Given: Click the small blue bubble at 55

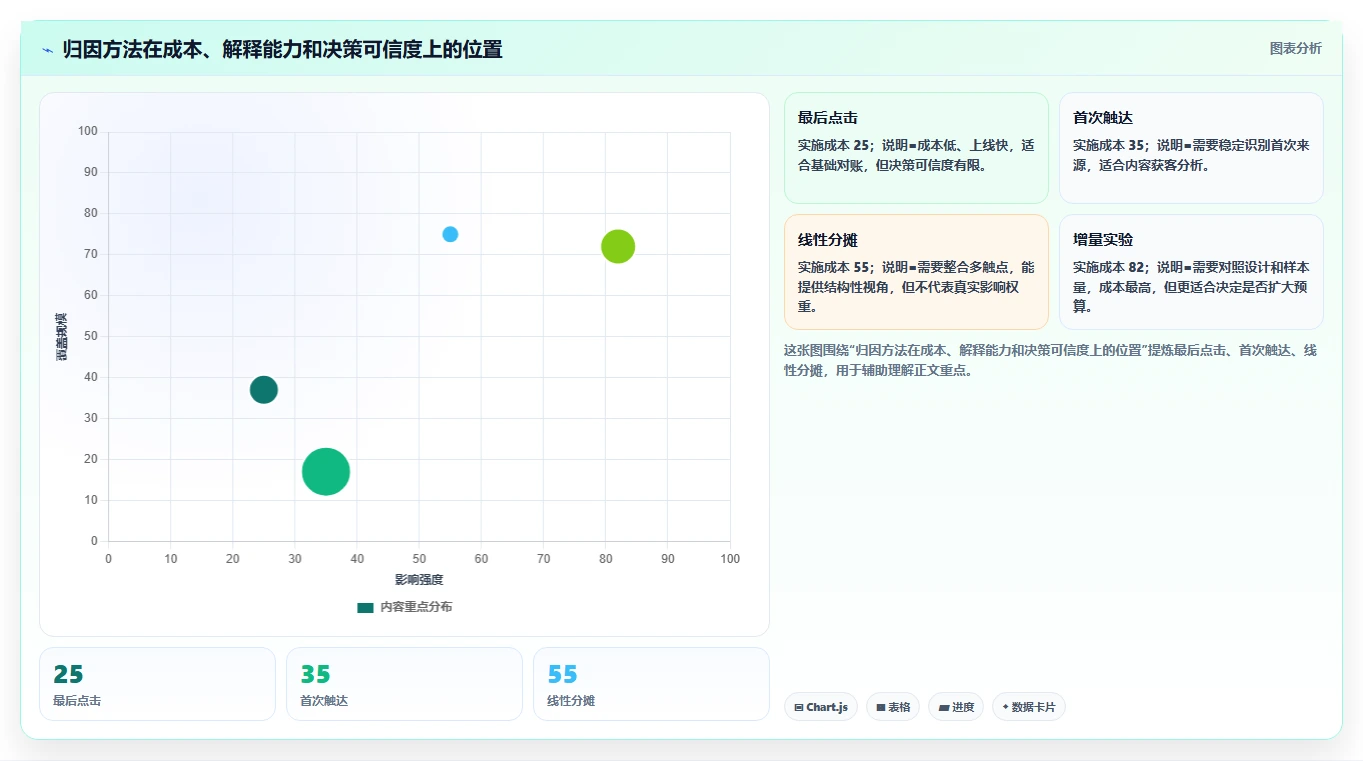Looking at the screenshot, I should point(450,234).
